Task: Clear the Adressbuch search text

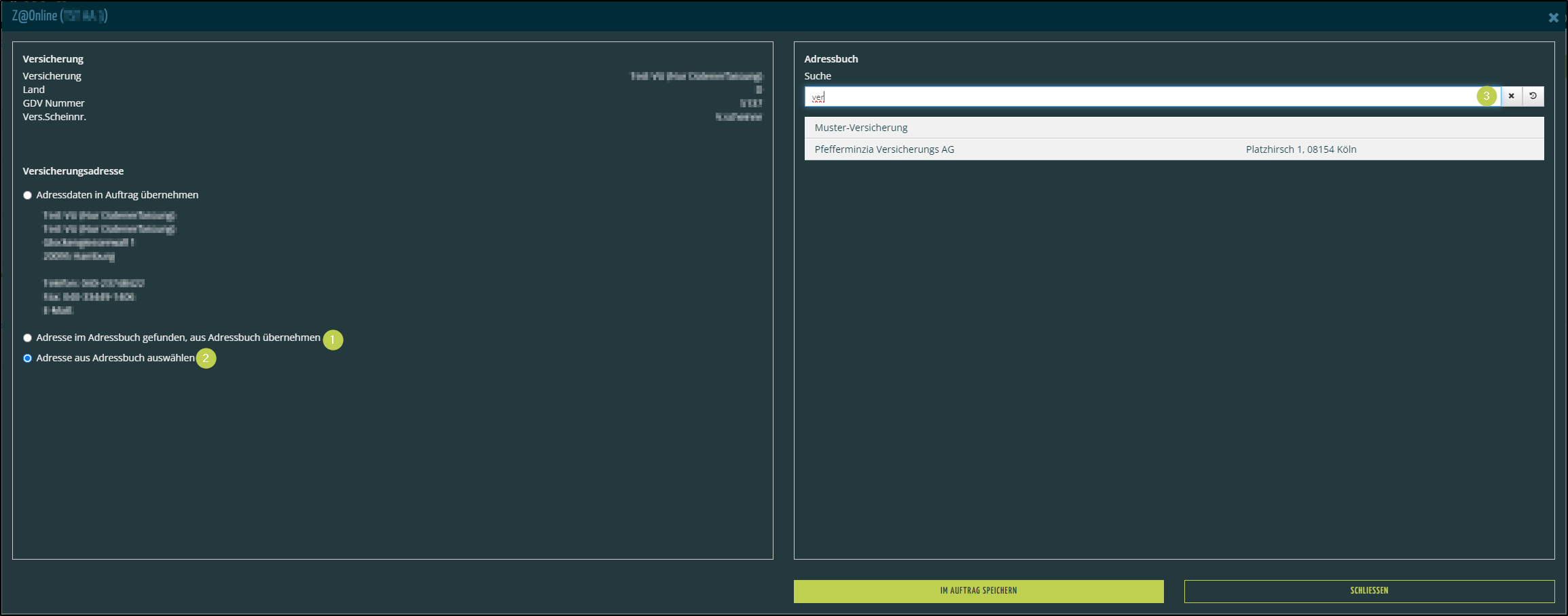Action: click(1511, 96)
